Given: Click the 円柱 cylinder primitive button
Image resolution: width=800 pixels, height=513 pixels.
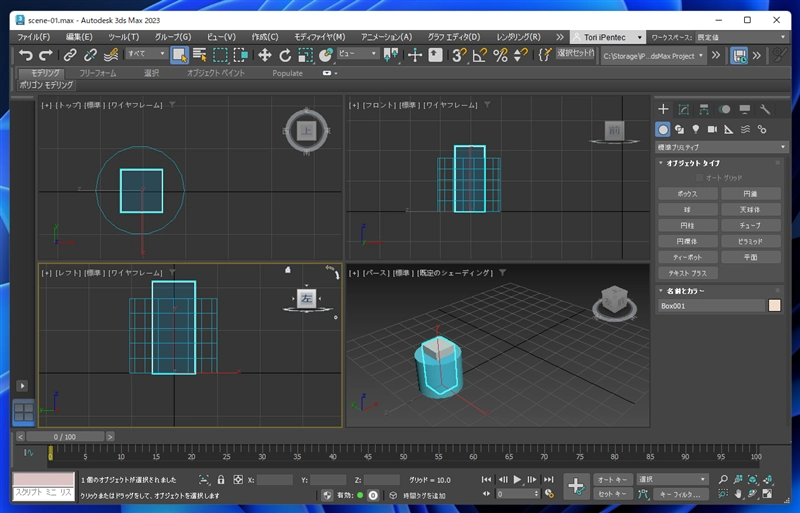Looking at the screenshot, I should (687, 226).
